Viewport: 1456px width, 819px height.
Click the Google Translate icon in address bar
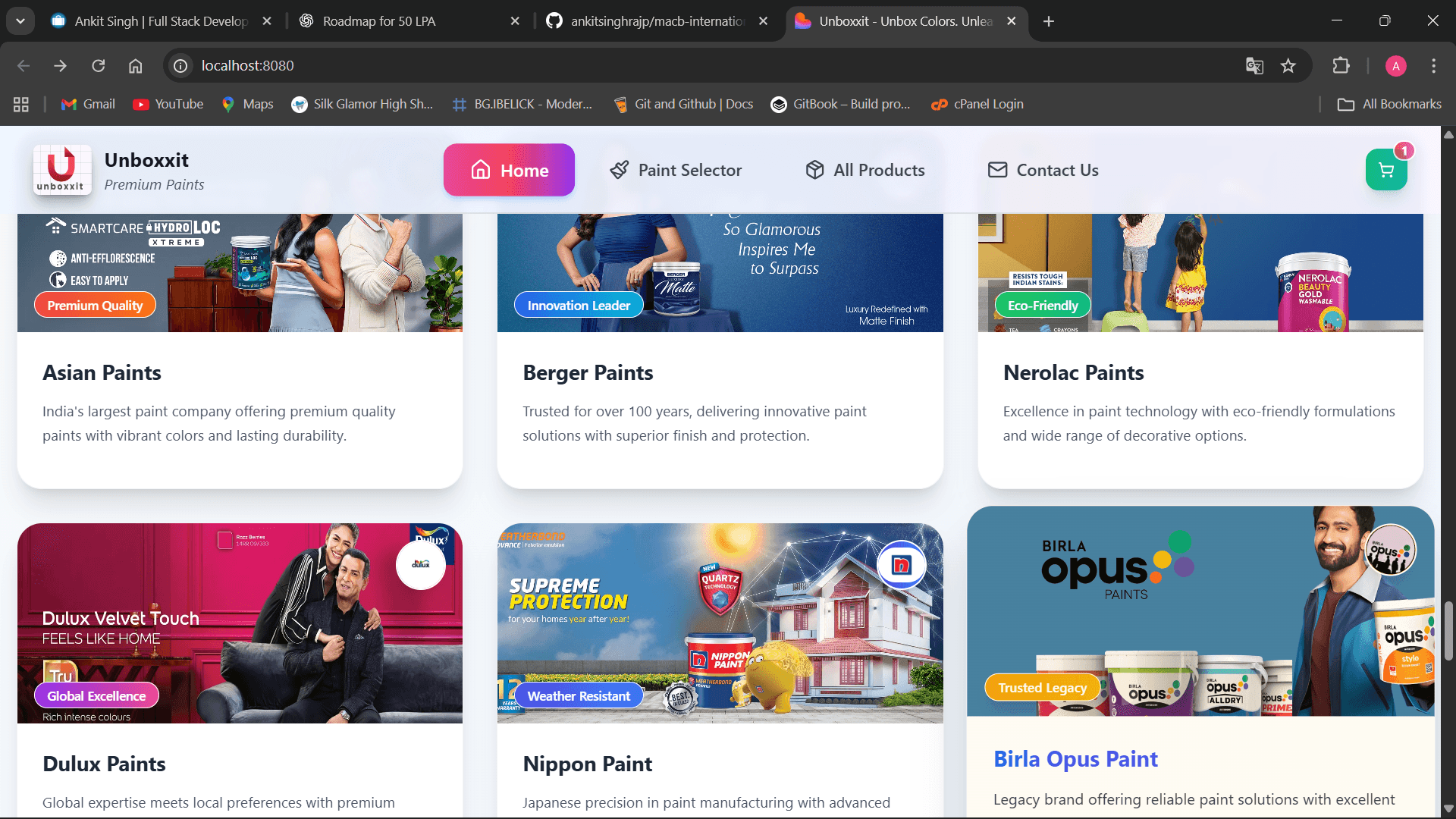pos(1254,66)
